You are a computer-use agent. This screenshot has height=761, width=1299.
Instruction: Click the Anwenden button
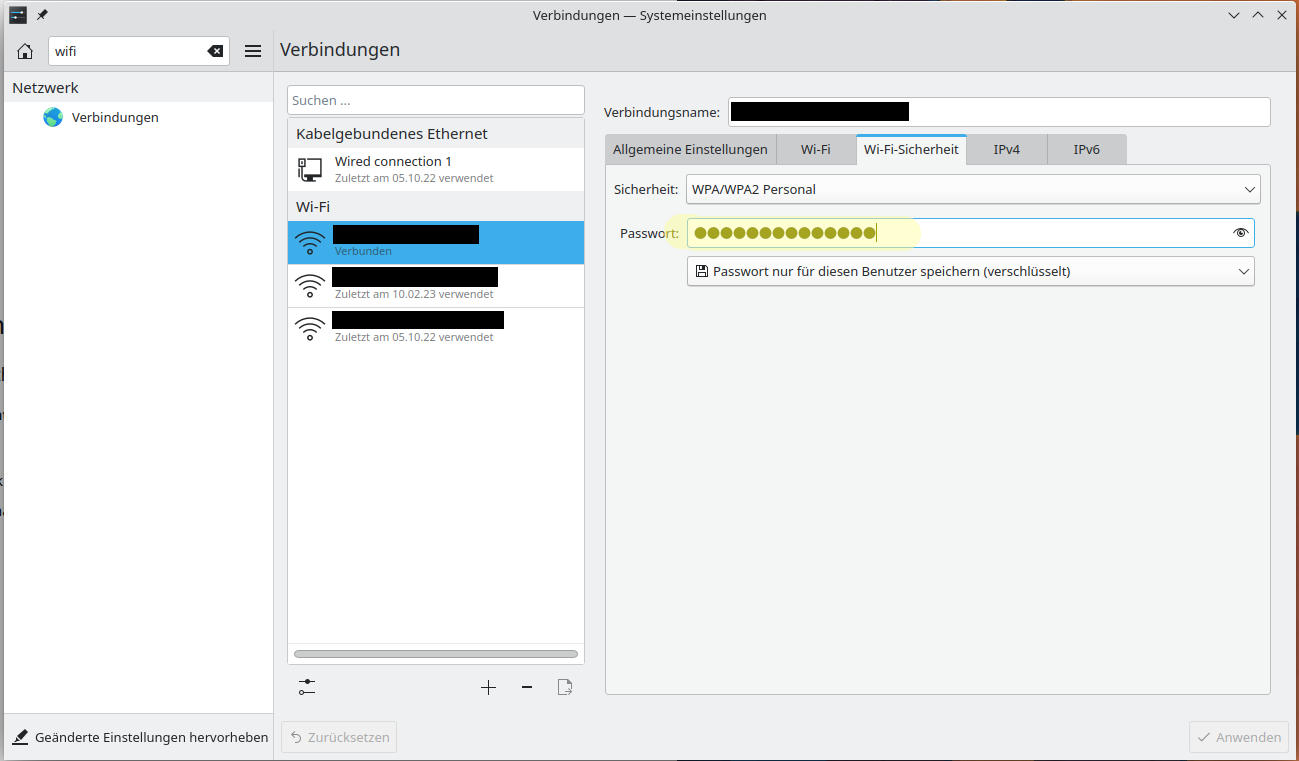(x=1239, y=737)
